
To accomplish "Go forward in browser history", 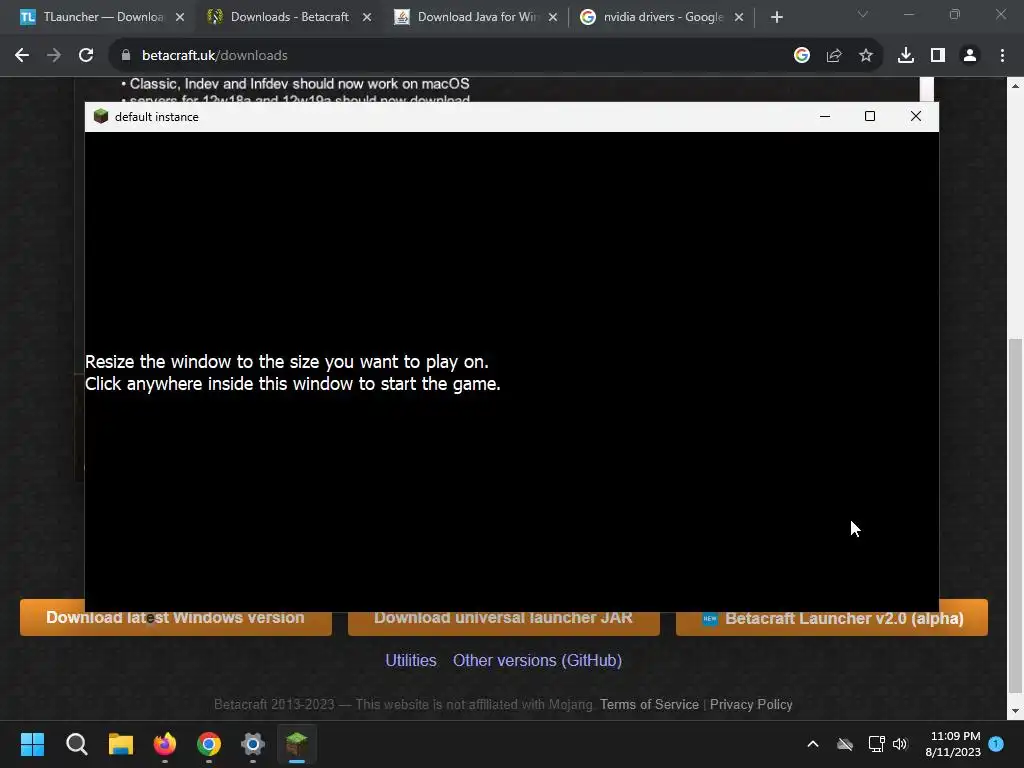I will [x=54, y=56].
